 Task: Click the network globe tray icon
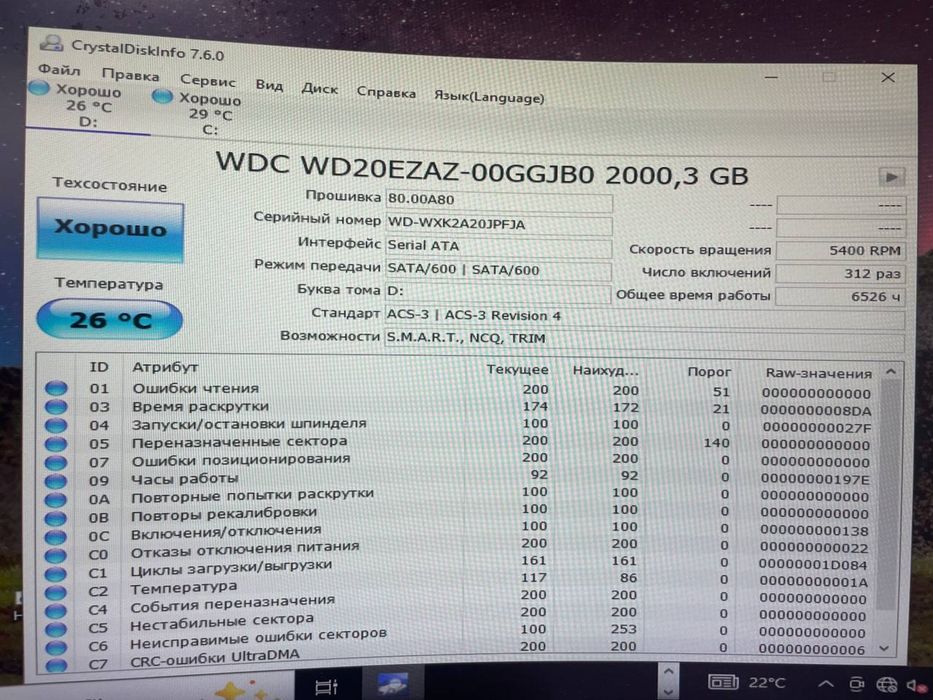click(x=887, y=685)
